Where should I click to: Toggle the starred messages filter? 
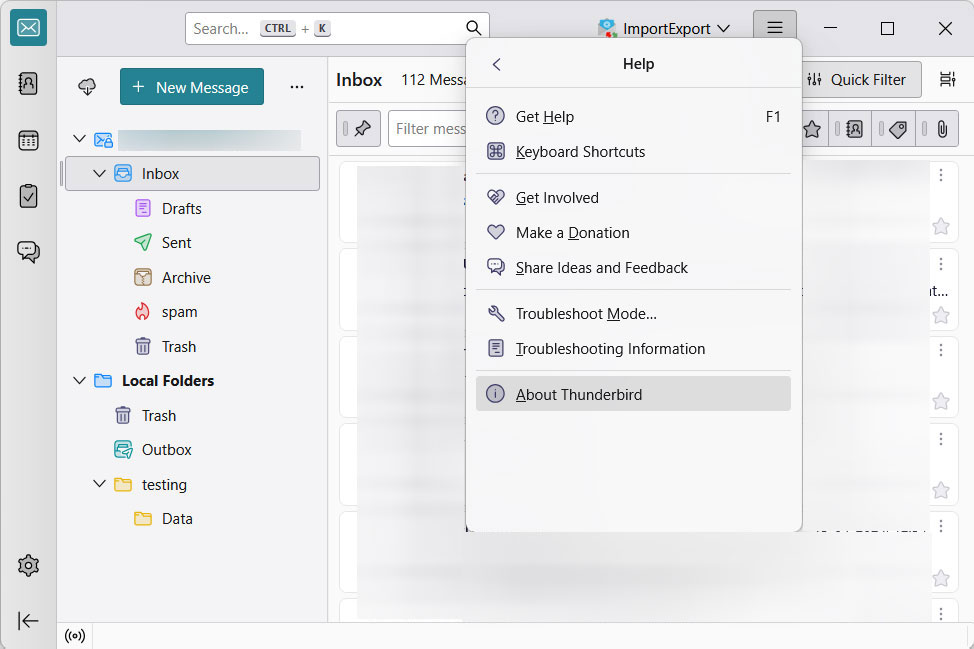[x=812, y=129]
